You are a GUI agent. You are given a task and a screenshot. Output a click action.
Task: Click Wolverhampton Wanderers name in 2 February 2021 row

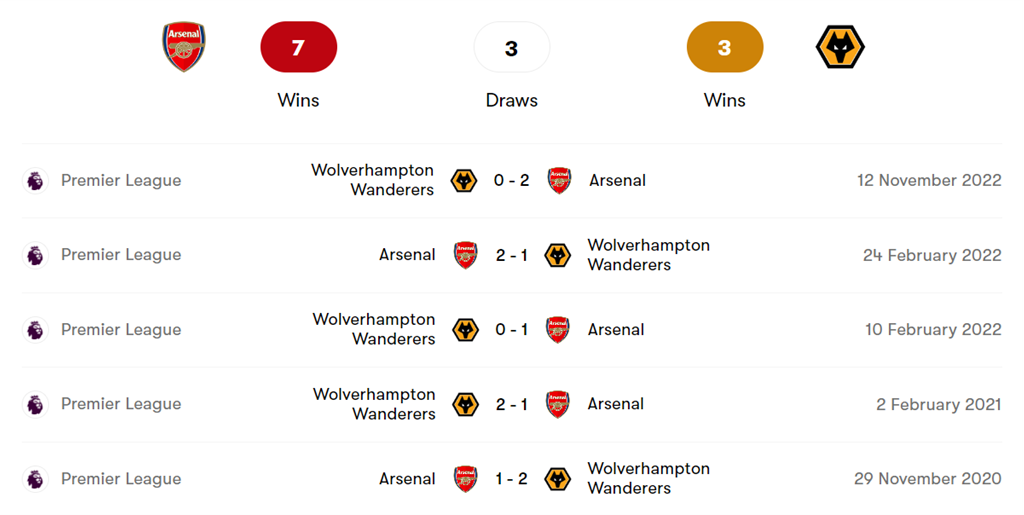coord(374,404)
